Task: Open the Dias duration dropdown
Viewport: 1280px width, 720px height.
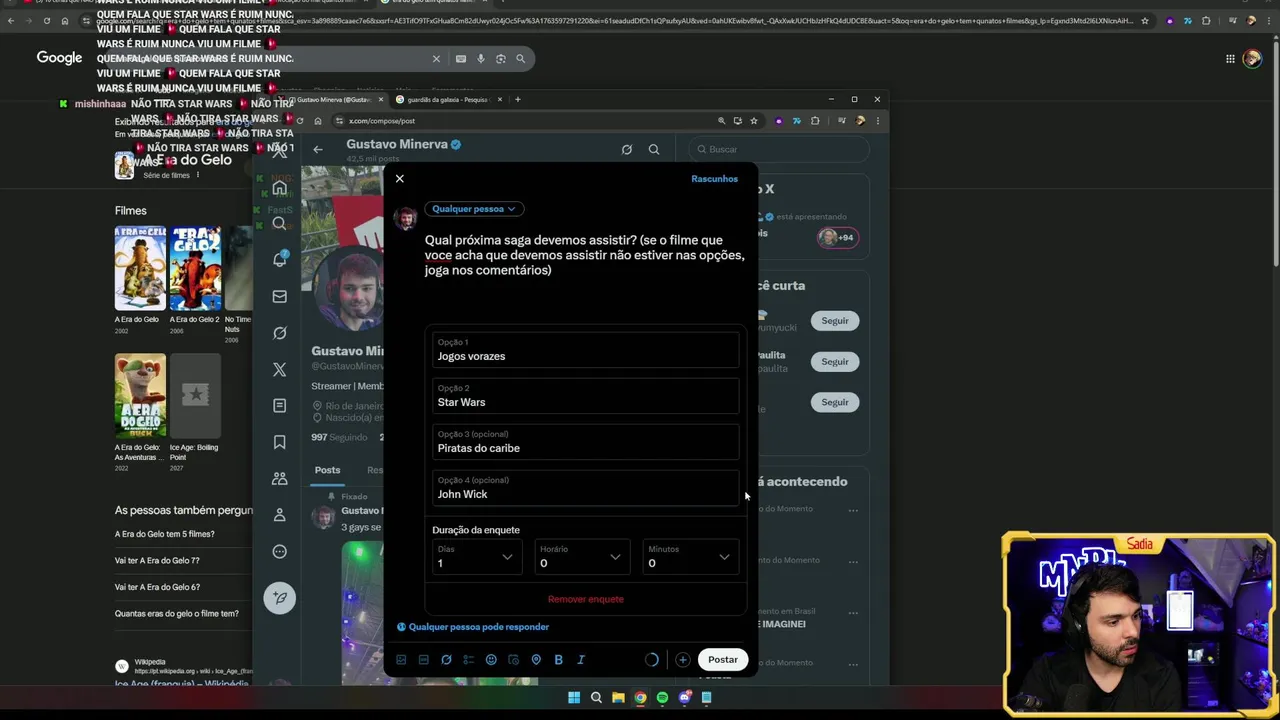Action: tap(476, 557)
